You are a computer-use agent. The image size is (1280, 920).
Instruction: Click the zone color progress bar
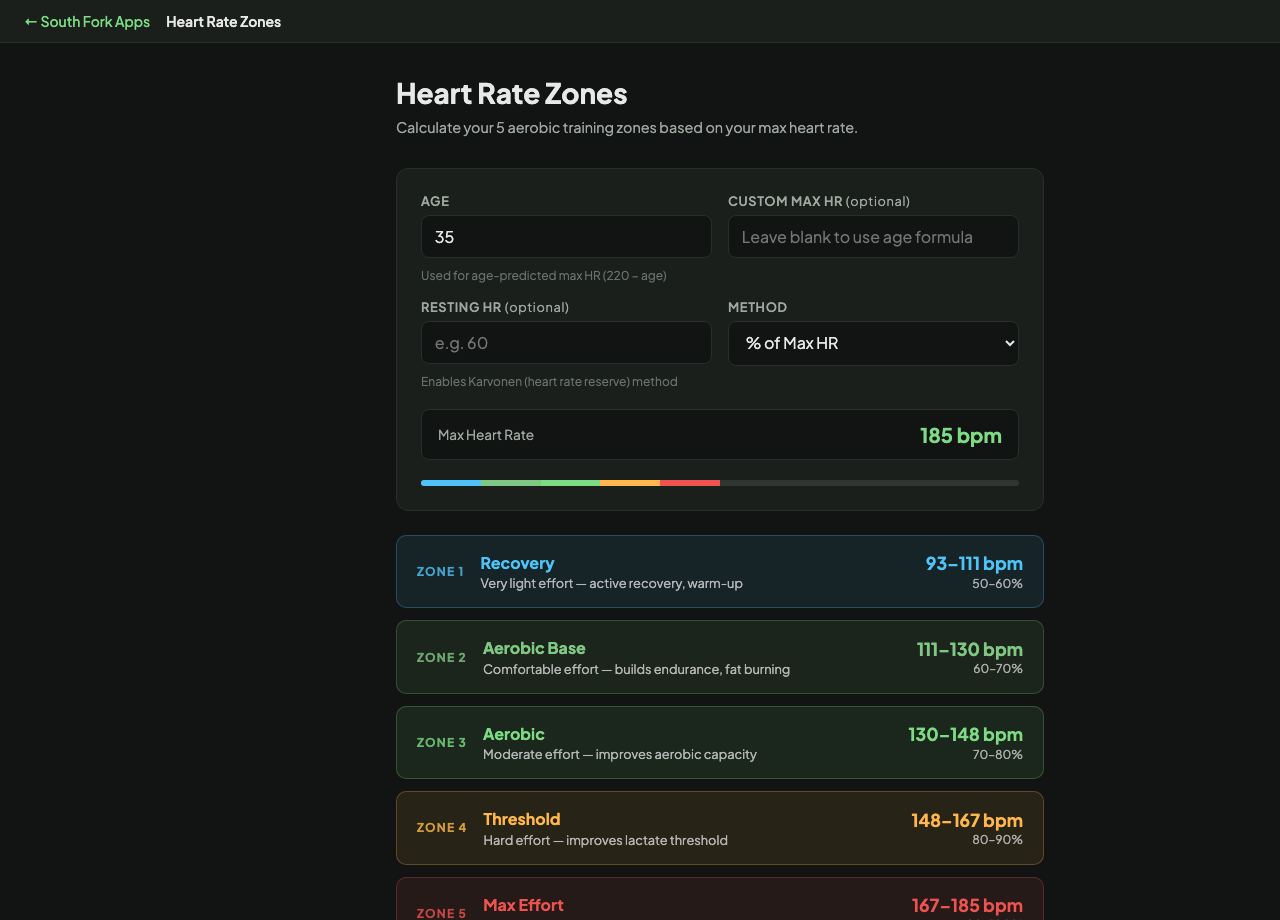[720, 483]
